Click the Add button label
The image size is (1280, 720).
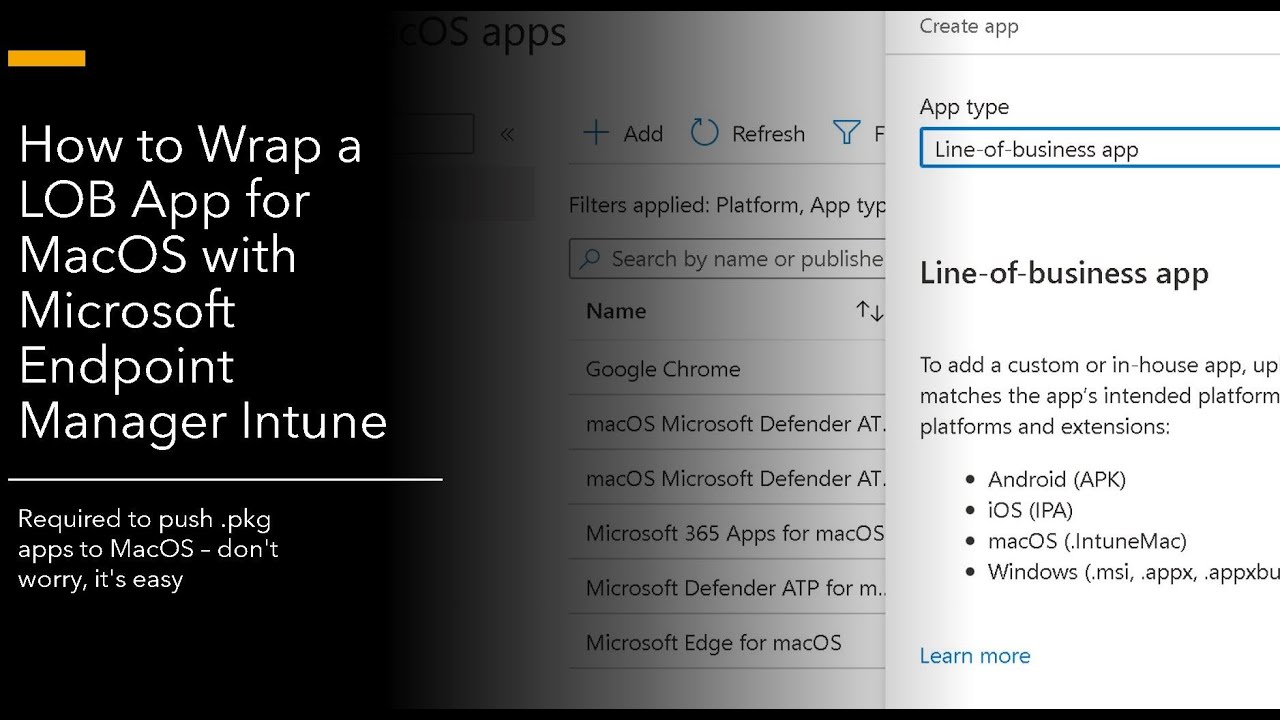[643, 134]
